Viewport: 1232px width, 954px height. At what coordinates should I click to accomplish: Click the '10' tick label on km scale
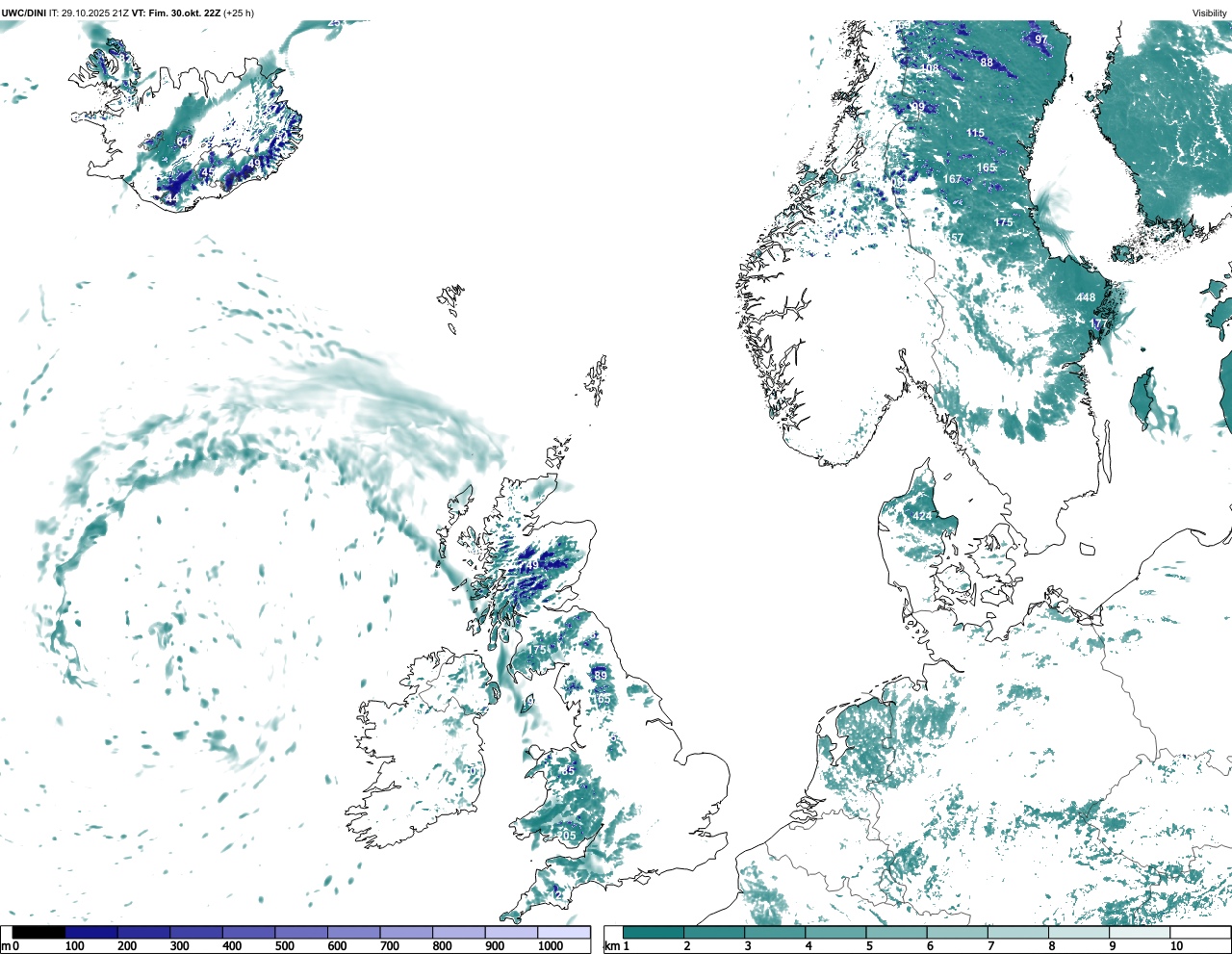1176,946
